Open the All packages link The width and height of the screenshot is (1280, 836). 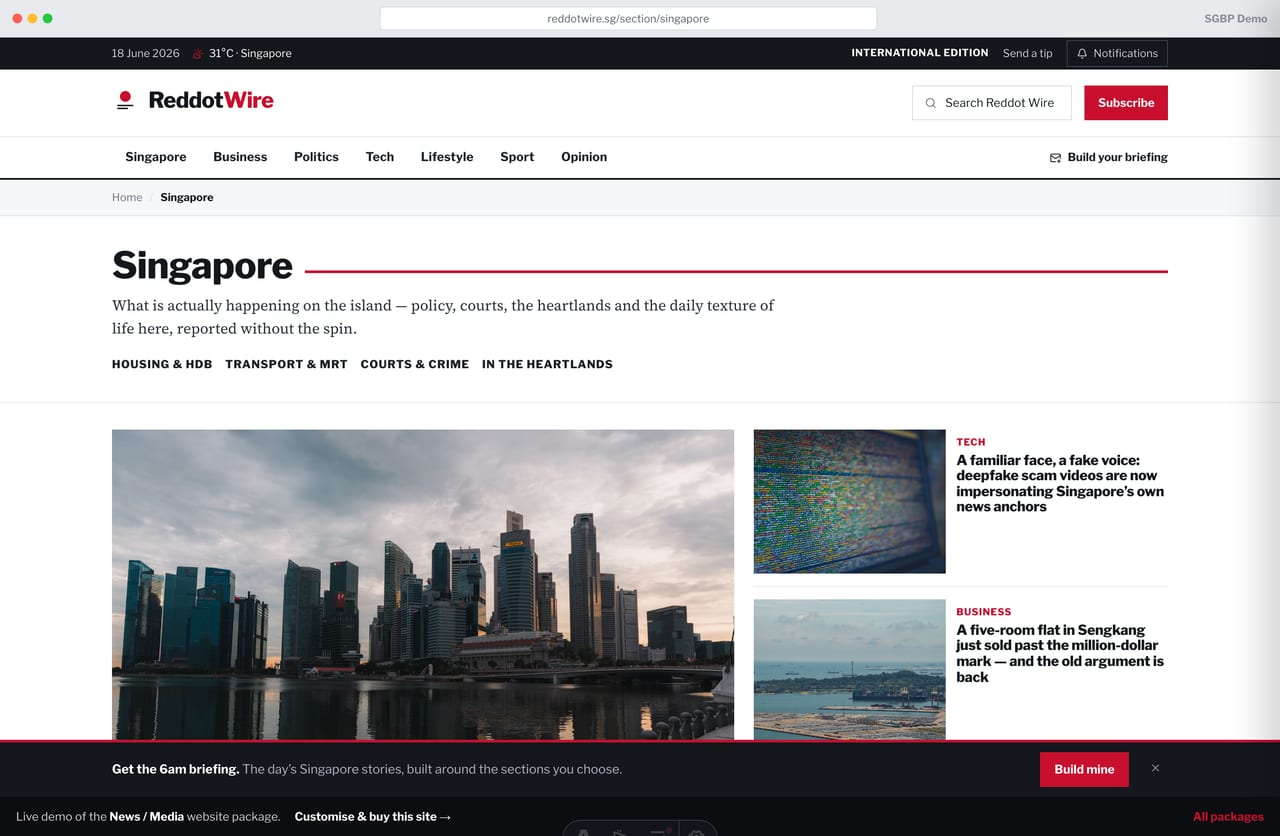(1228, 817)
